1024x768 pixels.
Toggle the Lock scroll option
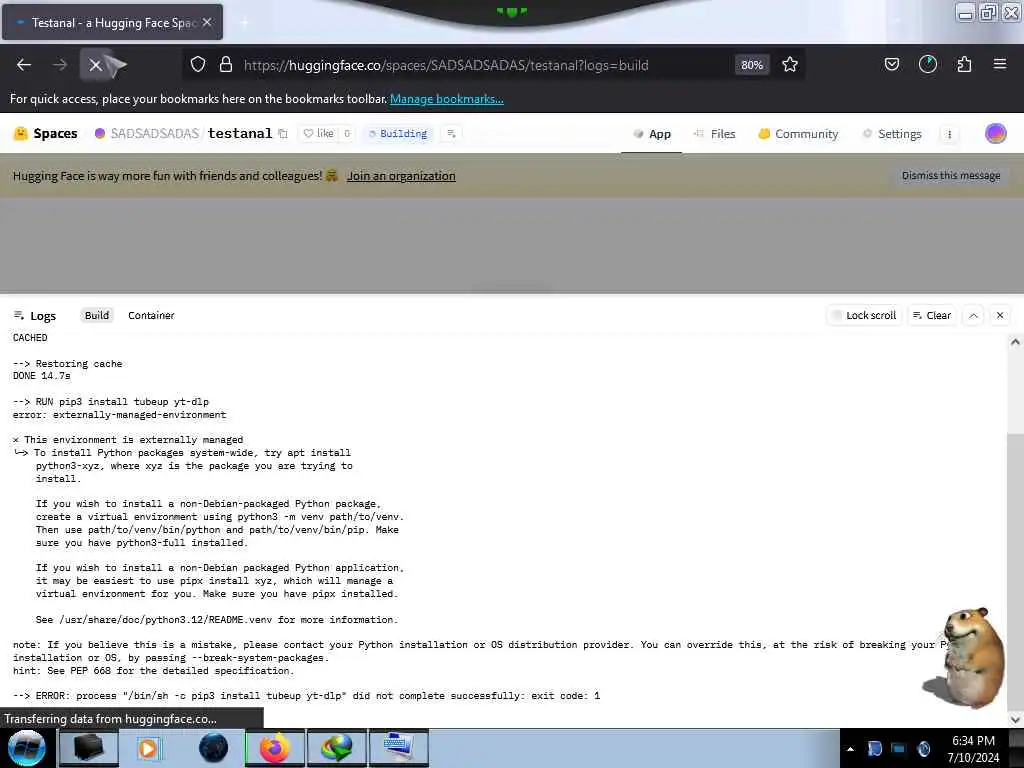tap(863, 315)
